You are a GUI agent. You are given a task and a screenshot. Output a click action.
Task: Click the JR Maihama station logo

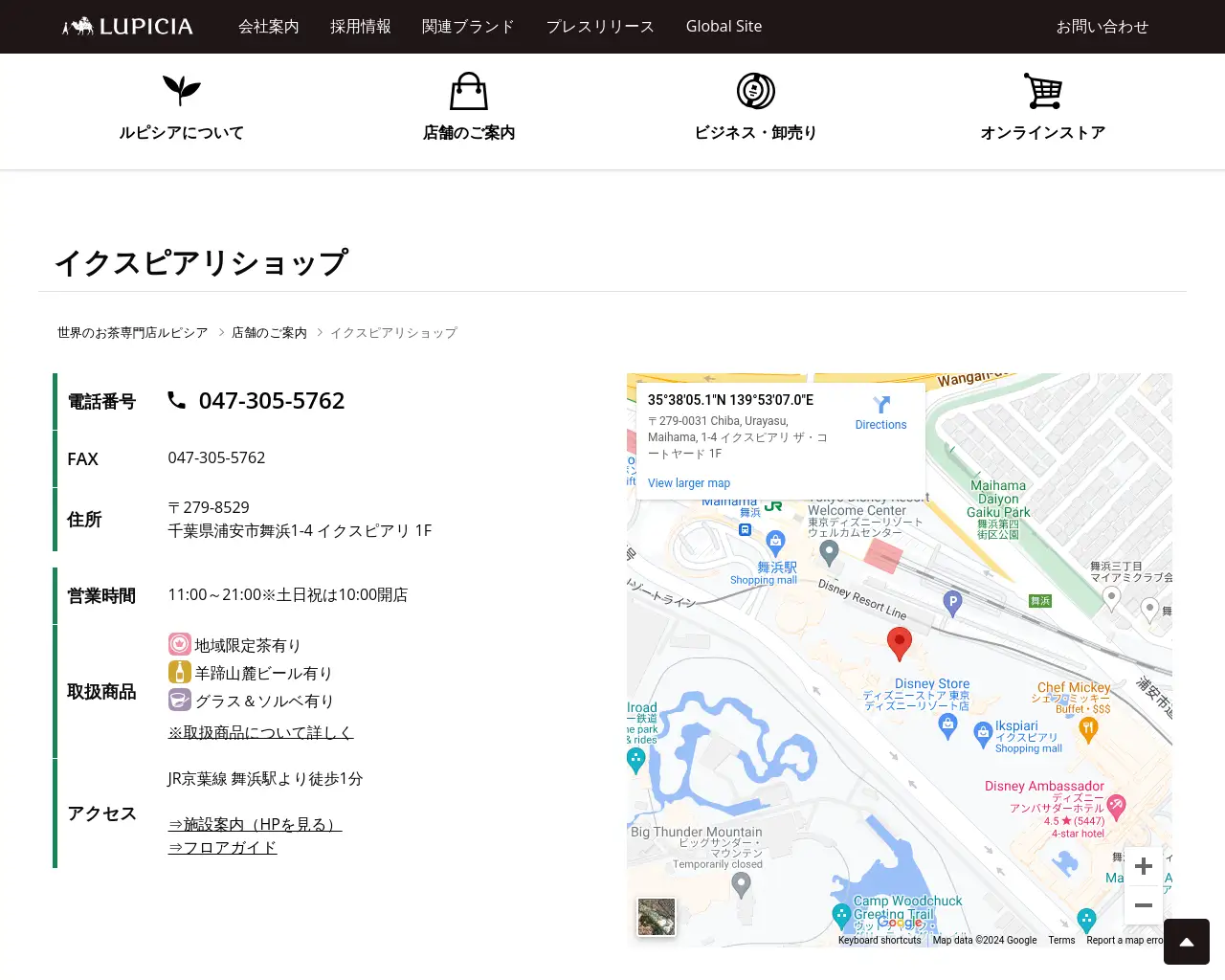(773, 506)
